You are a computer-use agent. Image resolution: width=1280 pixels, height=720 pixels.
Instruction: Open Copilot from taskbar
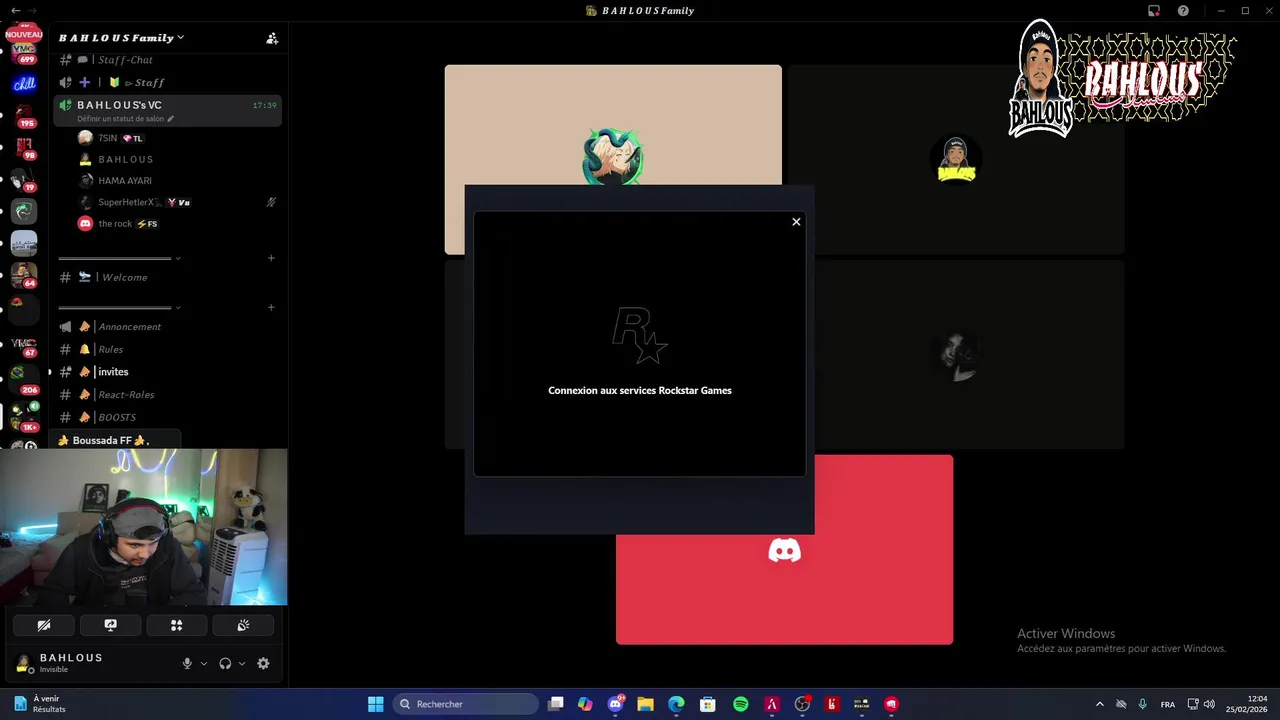tap(585, 704)
